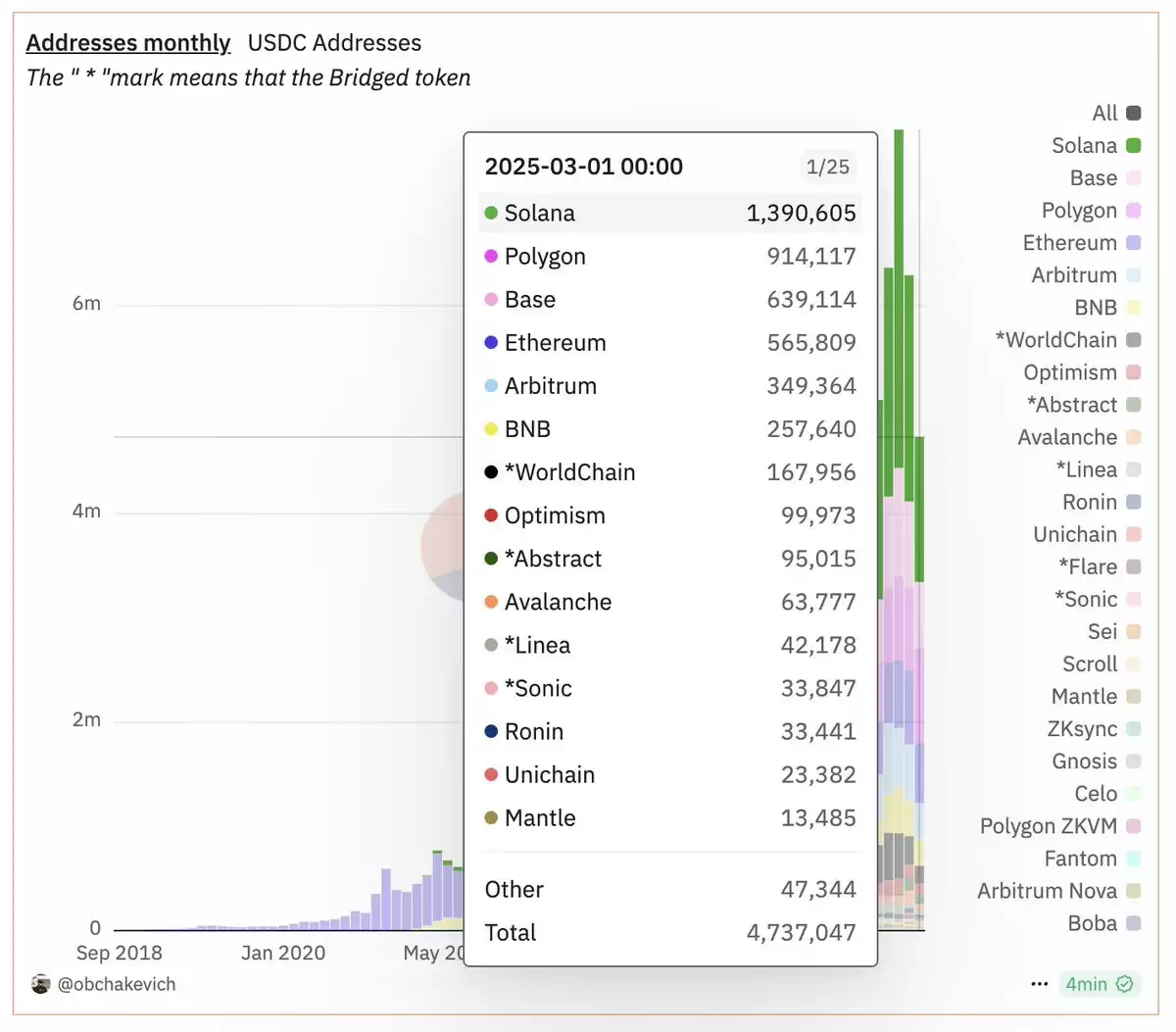Select Arbitrum Nova in the legend
This screenshot has width=1176, height=1032.
coord(1059,890)
